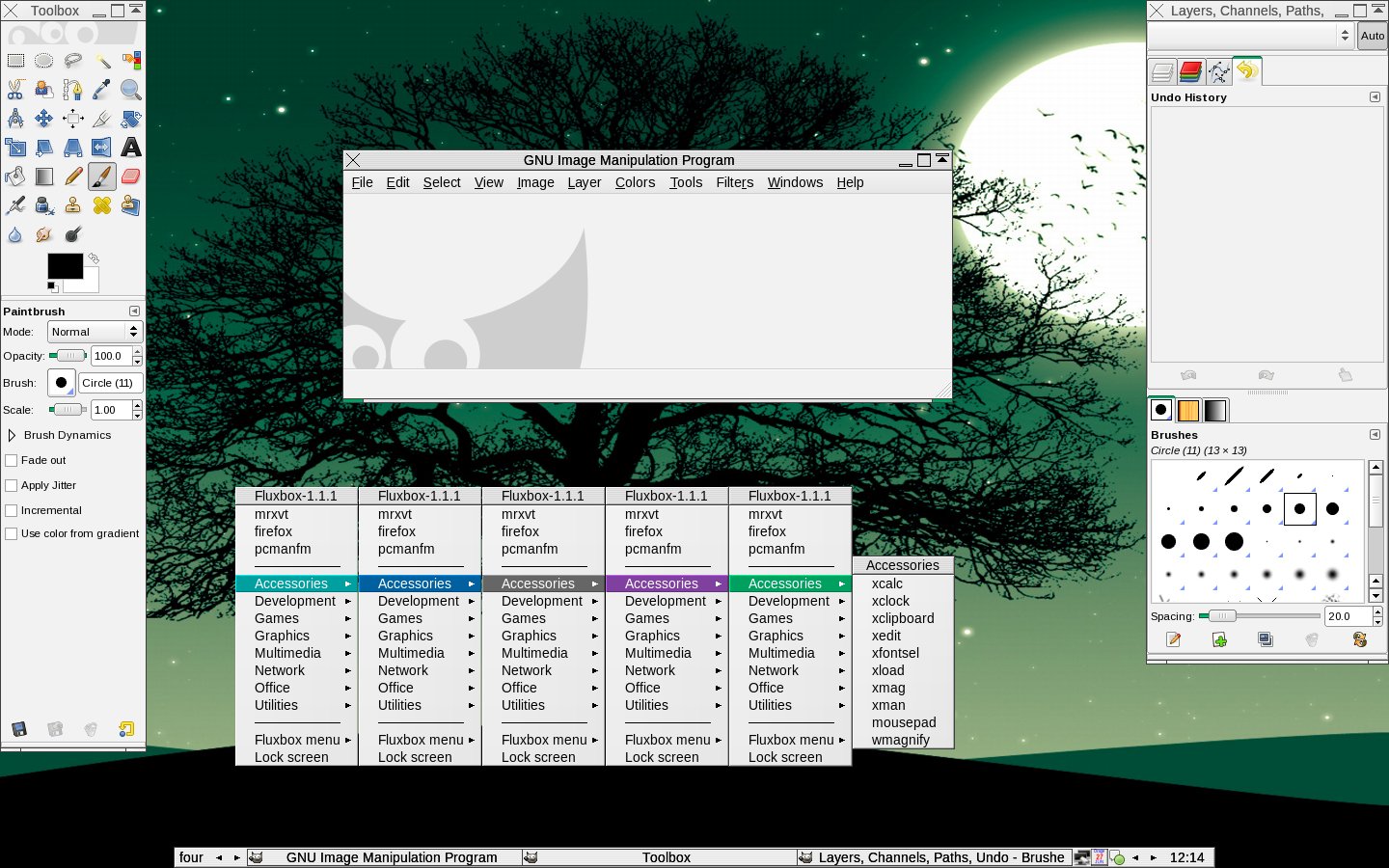
Task: Enable the Incremental checkbox
Action: (x=12, y=511)
